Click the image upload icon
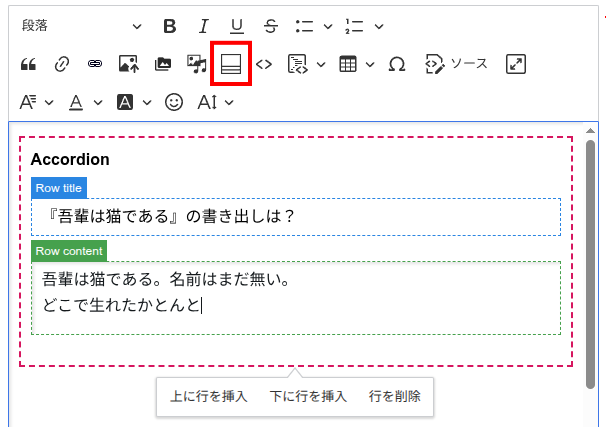 coord(129,64)
